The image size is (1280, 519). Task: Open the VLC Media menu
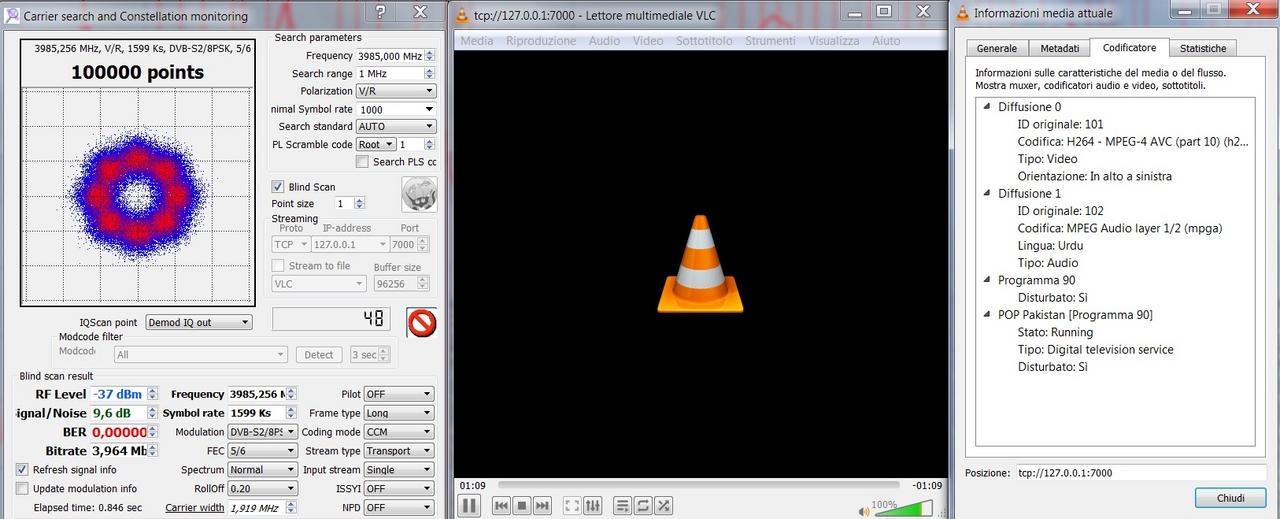point(476,41)
